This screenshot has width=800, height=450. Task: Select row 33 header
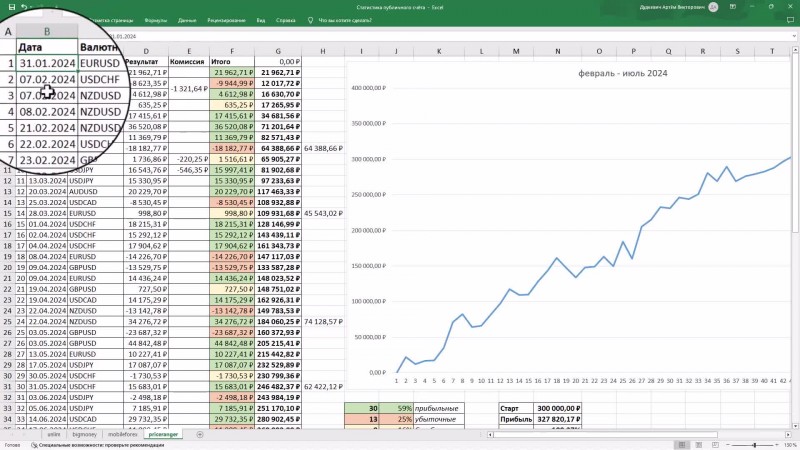click(x=8, y=408)
